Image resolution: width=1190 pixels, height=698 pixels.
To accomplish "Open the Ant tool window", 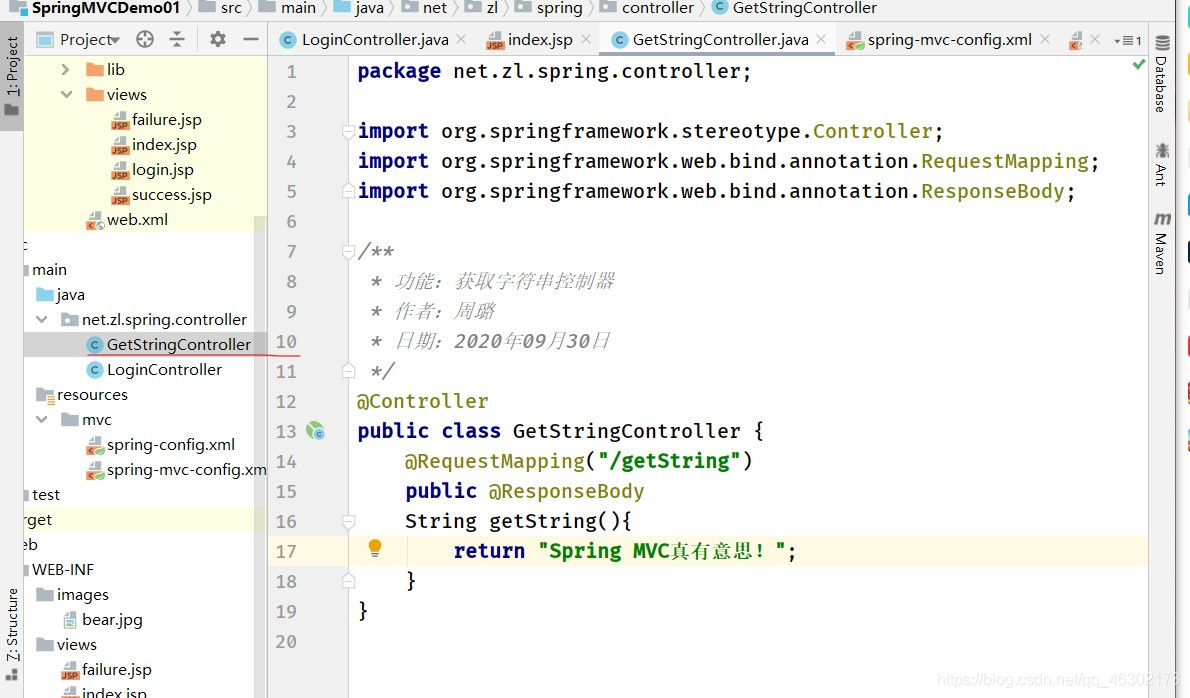I will (1161, 163).
